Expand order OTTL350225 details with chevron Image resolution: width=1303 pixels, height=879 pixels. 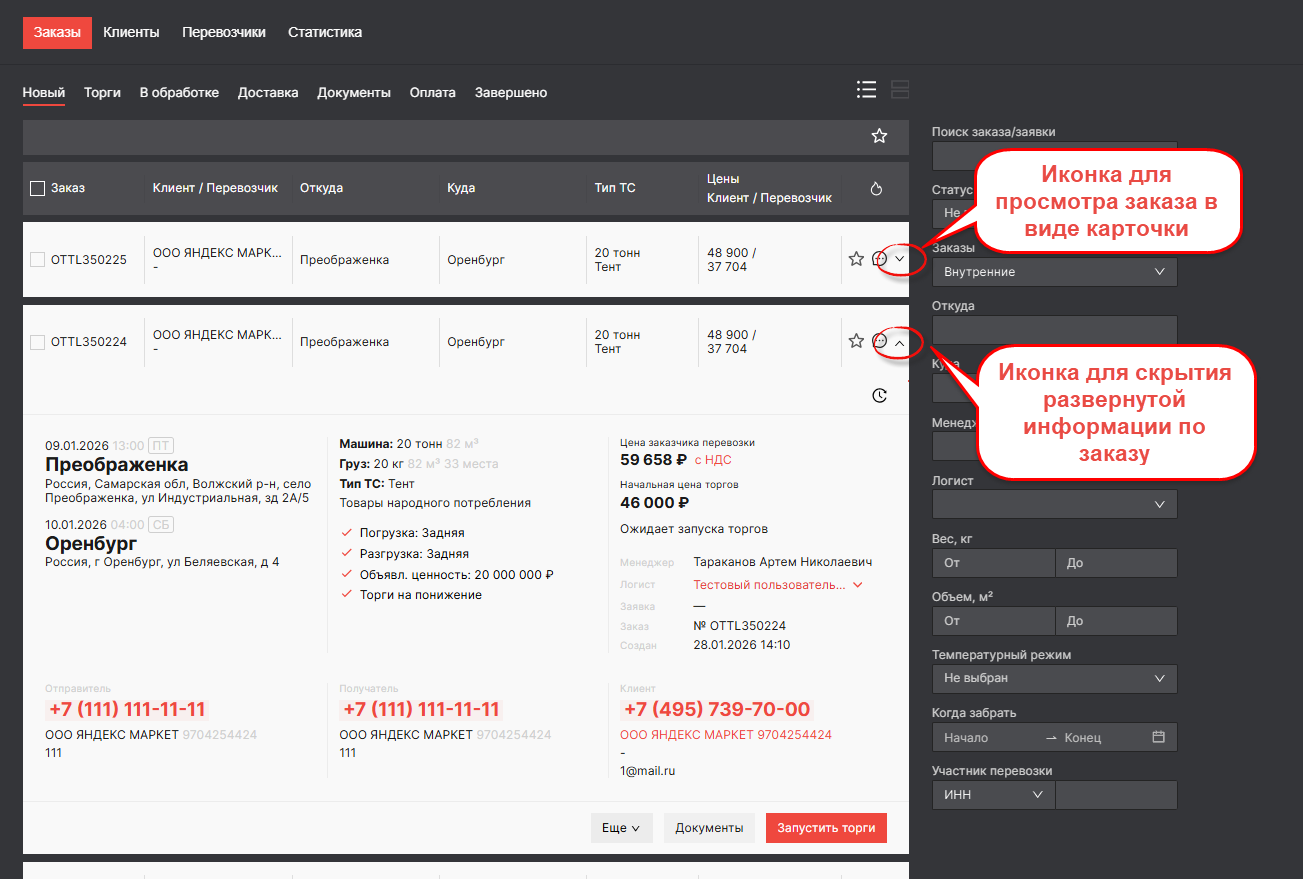[899, 259]
